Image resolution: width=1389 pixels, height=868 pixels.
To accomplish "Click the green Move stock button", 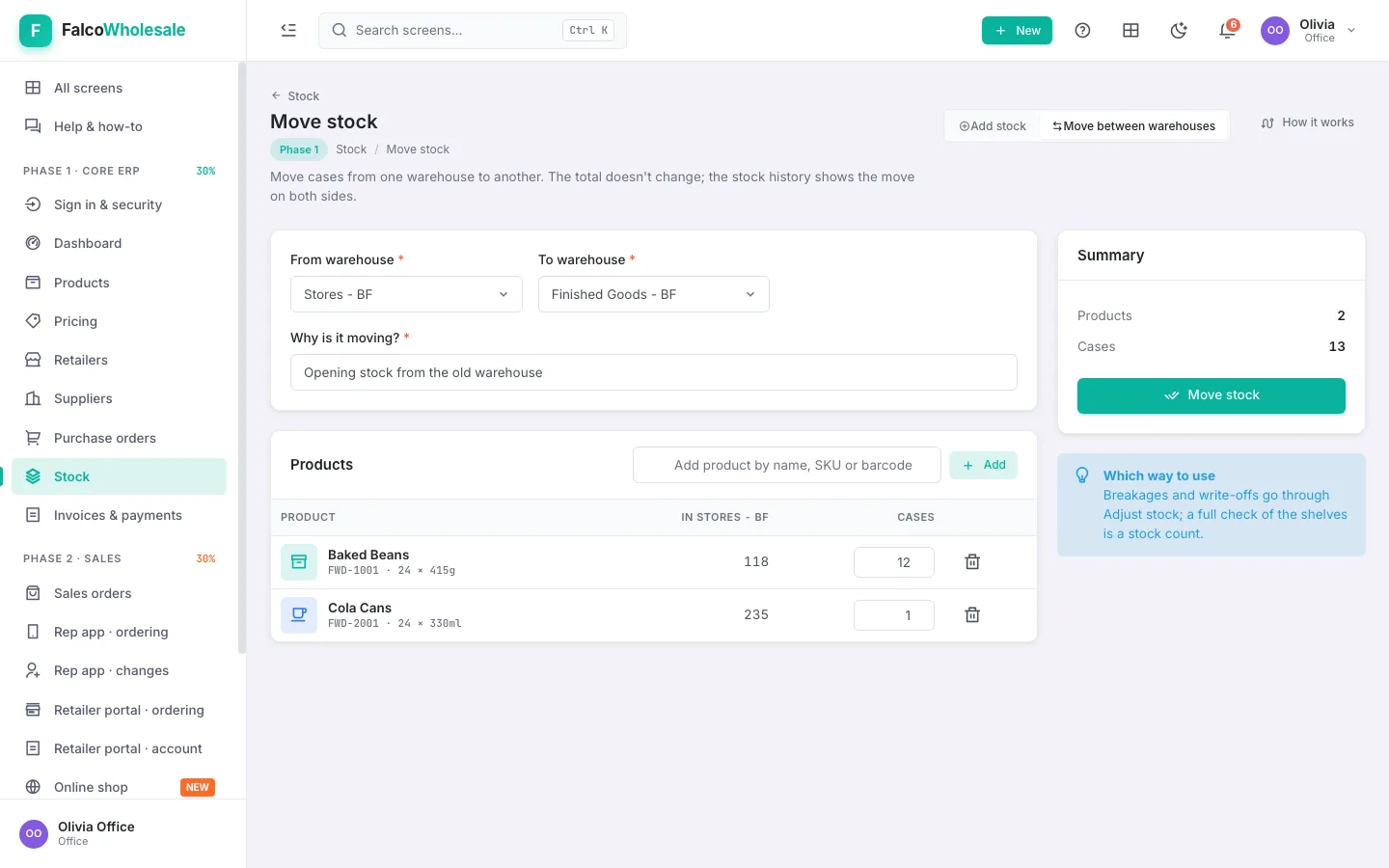I will click(1212, 395).
